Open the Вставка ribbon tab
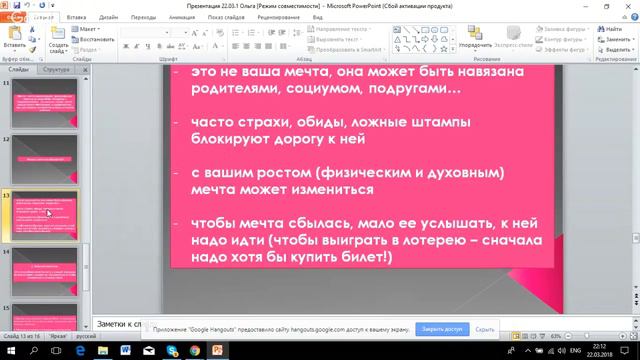Viewport: 640px width, 360px height. (76, 18)
